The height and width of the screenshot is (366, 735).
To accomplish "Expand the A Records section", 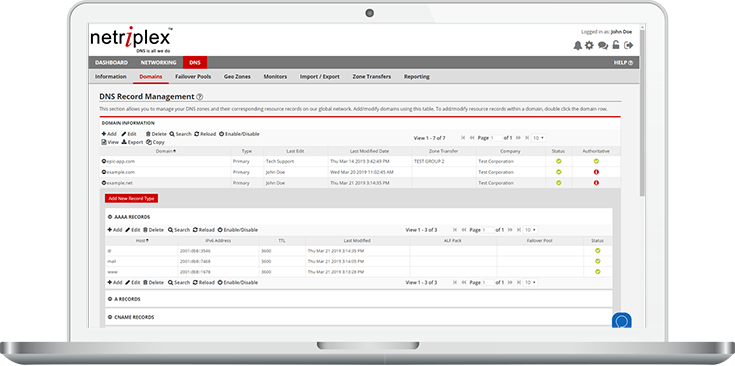I will [110, 299].
